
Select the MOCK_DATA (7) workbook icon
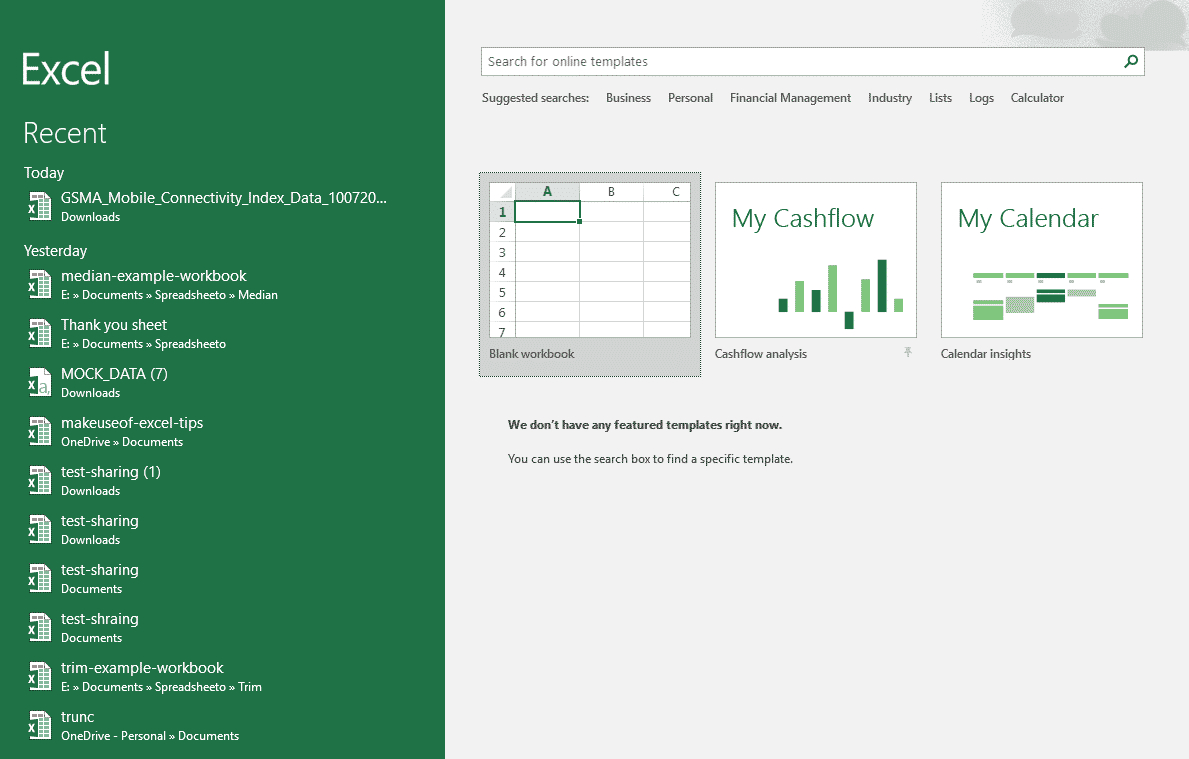coord(40,382)
